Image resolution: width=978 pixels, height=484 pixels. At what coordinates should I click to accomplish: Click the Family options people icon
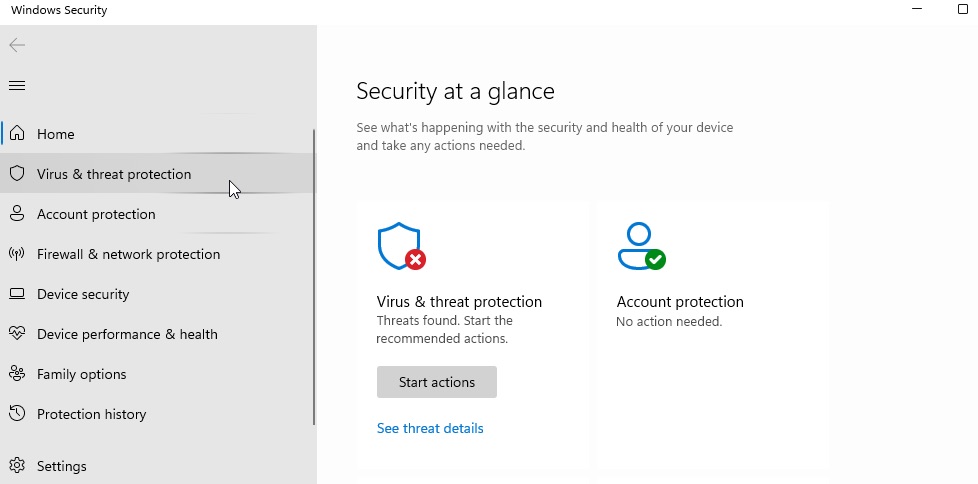pos(16,374)
